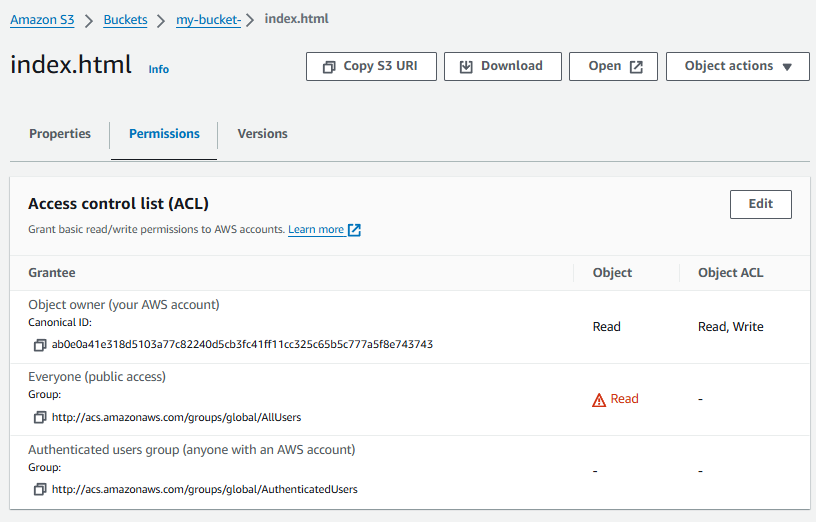Select the Permissions tab
Screen dimensions: 816x522
point(164,134)
